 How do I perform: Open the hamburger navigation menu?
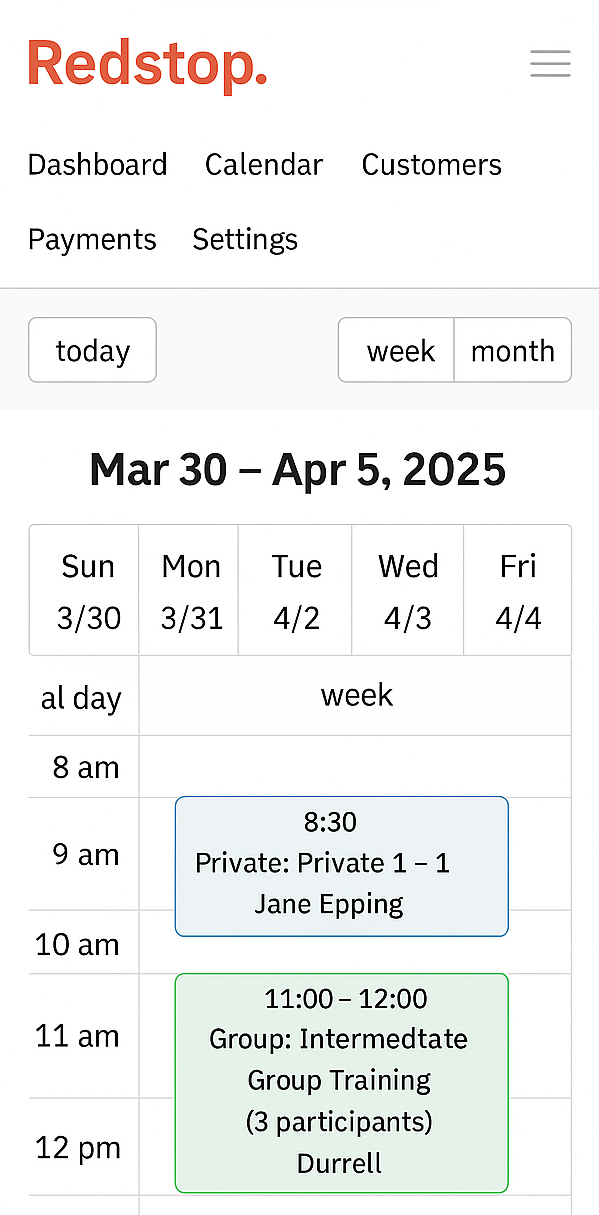(x=550, y=63)
